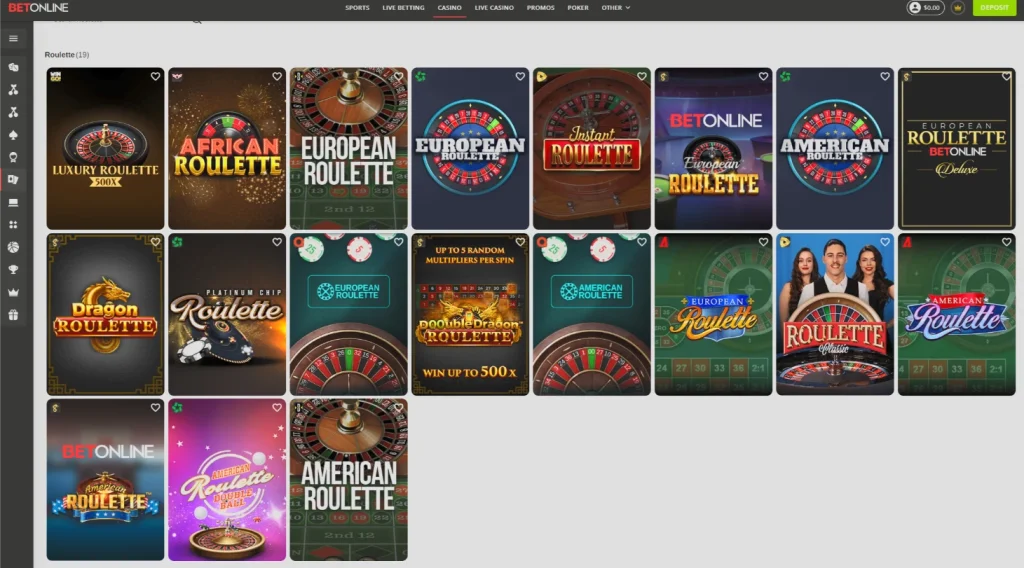Open Luxury Roulette 500X game
Screen dimensions: 1024x568
point(105,149)
